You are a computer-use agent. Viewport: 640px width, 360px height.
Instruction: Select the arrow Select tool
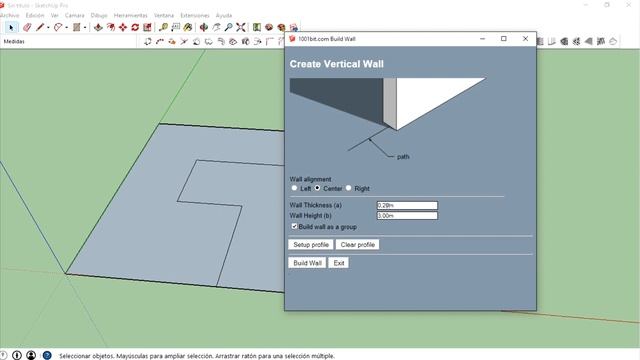click(11, 27)
